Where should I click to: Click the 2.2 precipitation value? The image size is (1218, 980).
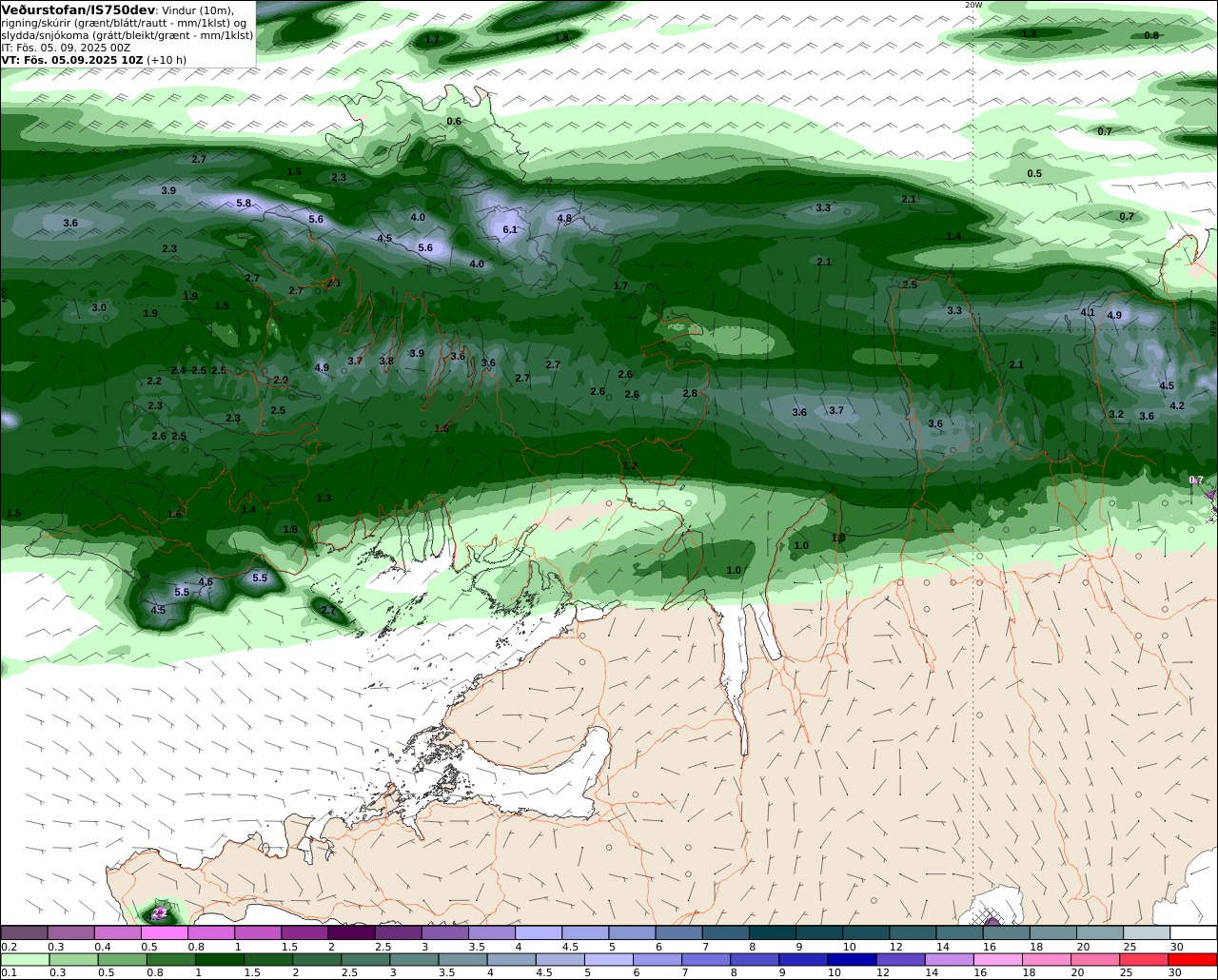pyautogui.click(x=154, y=381)
